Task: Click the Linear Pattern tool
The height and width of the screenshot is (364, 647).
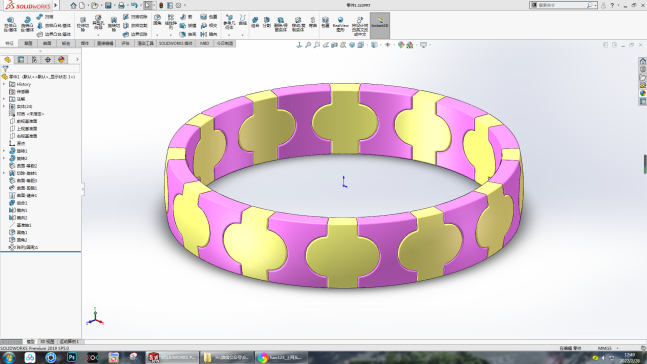Action: [x=171, y=21]
